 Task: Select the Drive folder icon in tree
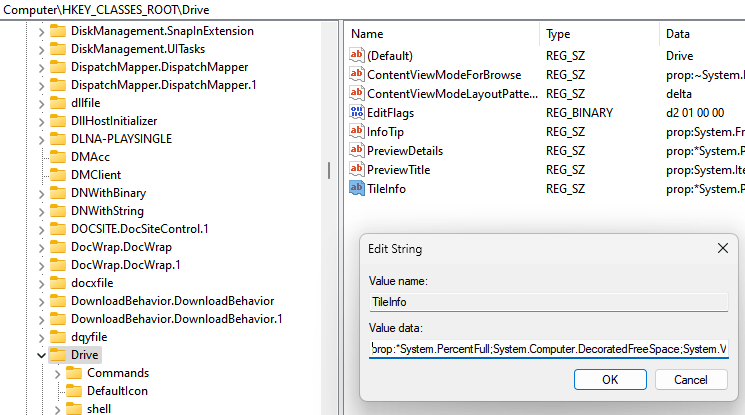click(x=59, y=355)
